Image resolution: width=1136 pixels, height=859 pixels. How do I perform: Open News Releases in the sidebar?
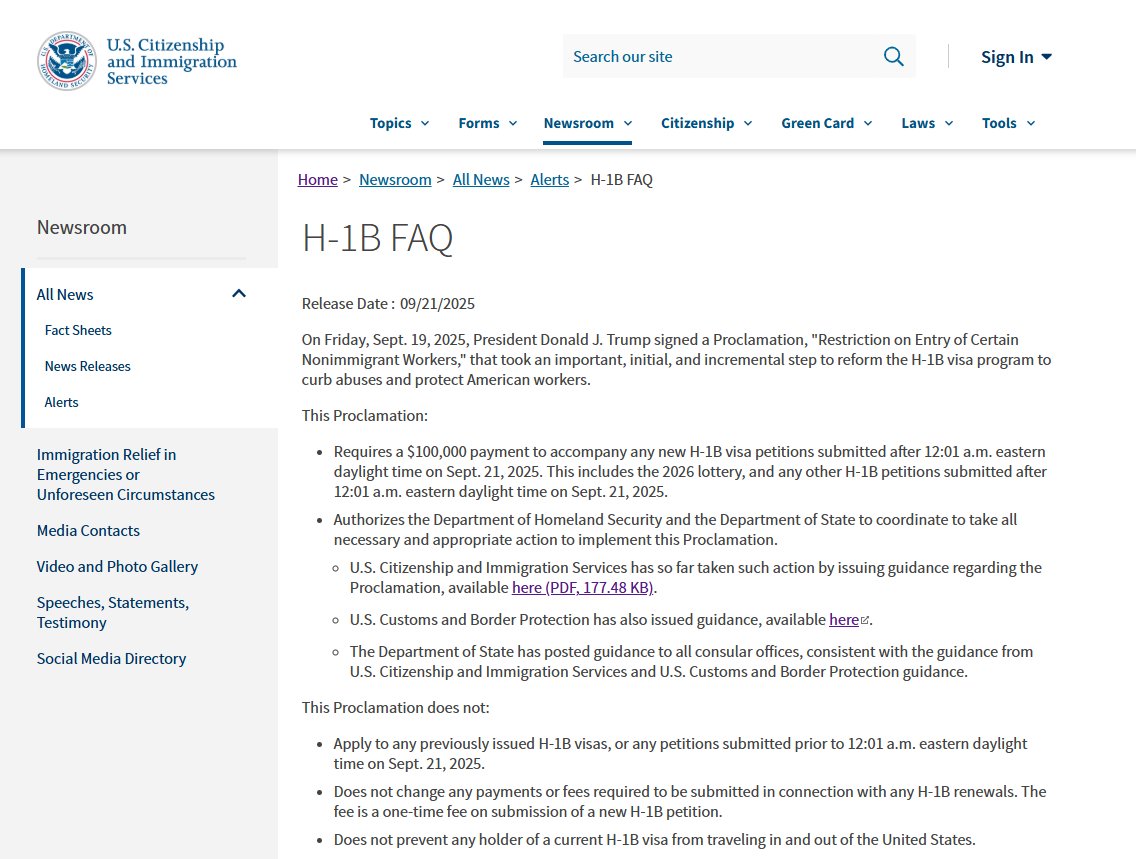[x=88, y=366]
